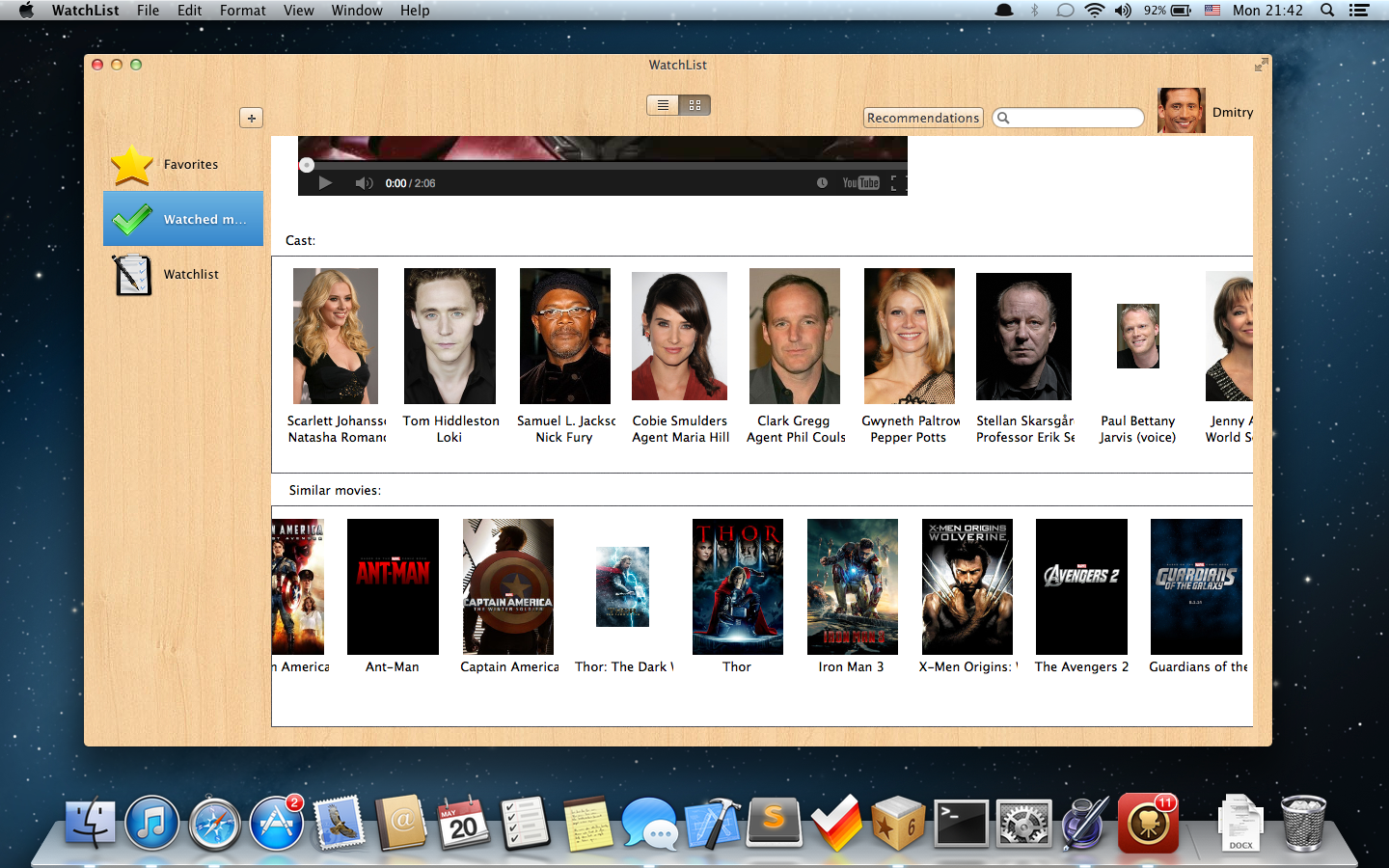This screenshot has height=868, width=1389.
Task: Switch to list view mode
Action: (663, 105)
